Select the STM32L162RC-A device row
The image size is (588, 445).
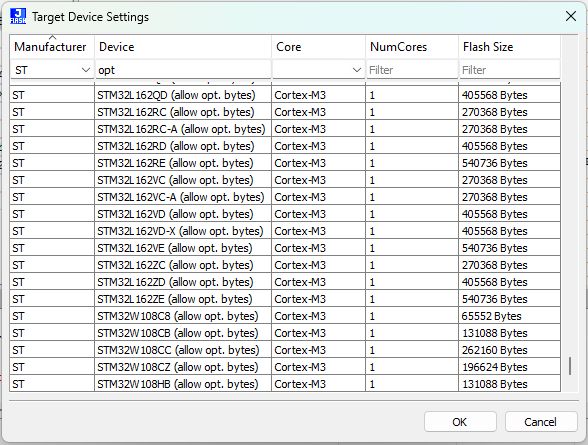pos(285,129)
